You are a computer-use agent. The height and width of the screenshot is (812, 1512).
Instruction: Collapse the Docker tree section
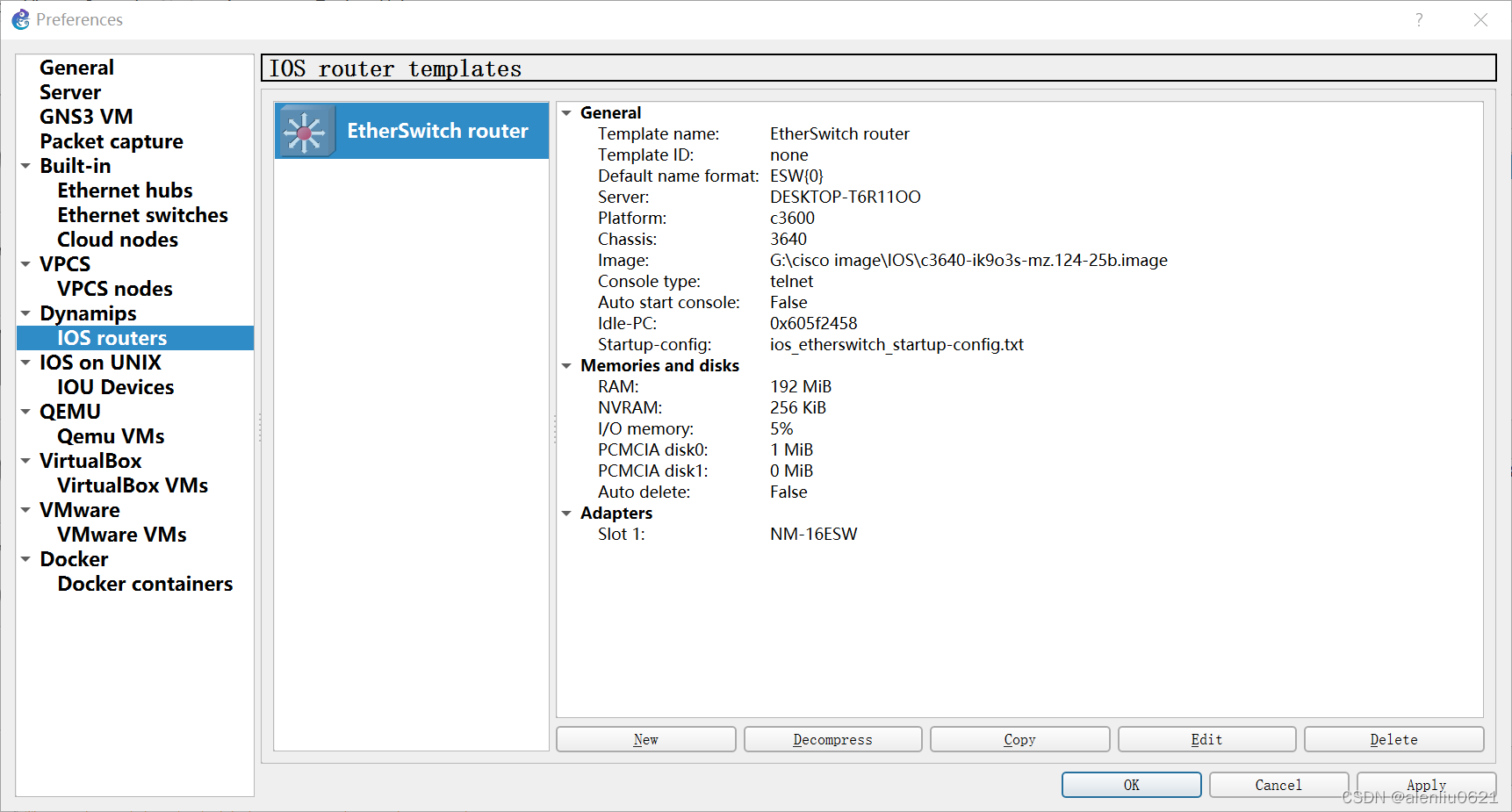click(26, 559)
